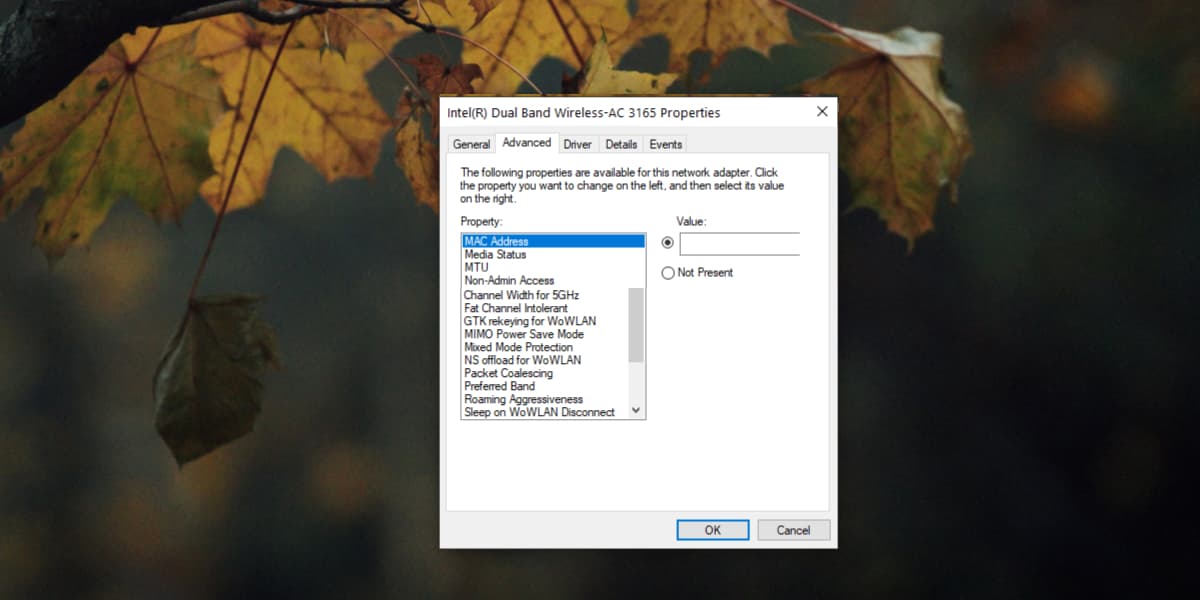Switch to the Events tab

coord(666,145)
